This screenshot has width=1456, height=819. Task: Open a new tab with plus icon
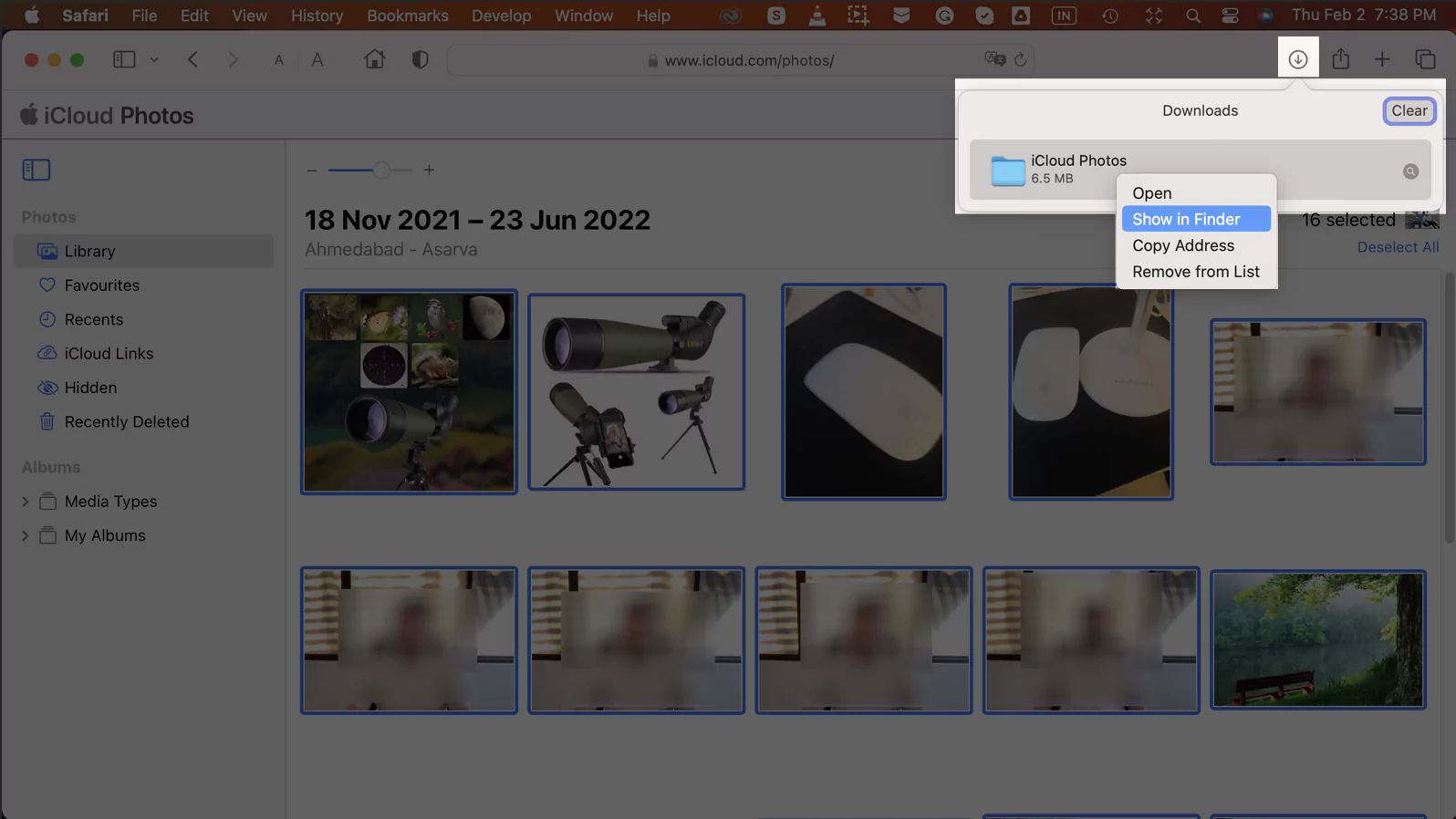coord(1382,59)
